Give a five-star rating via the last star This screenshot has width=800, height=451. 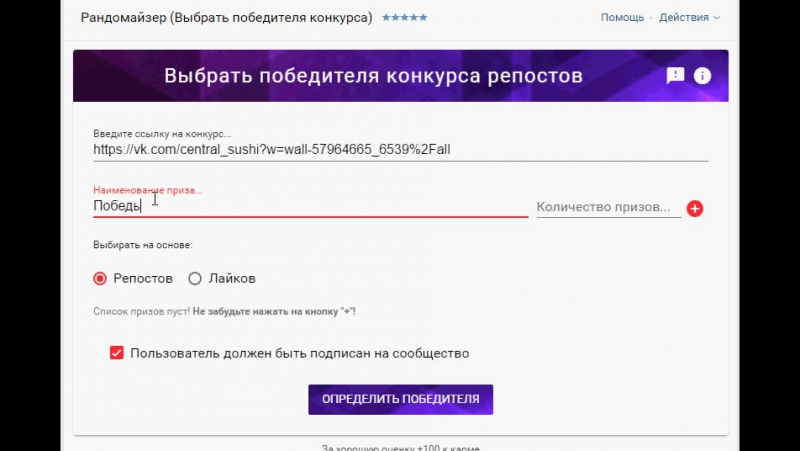click(423, 18)
